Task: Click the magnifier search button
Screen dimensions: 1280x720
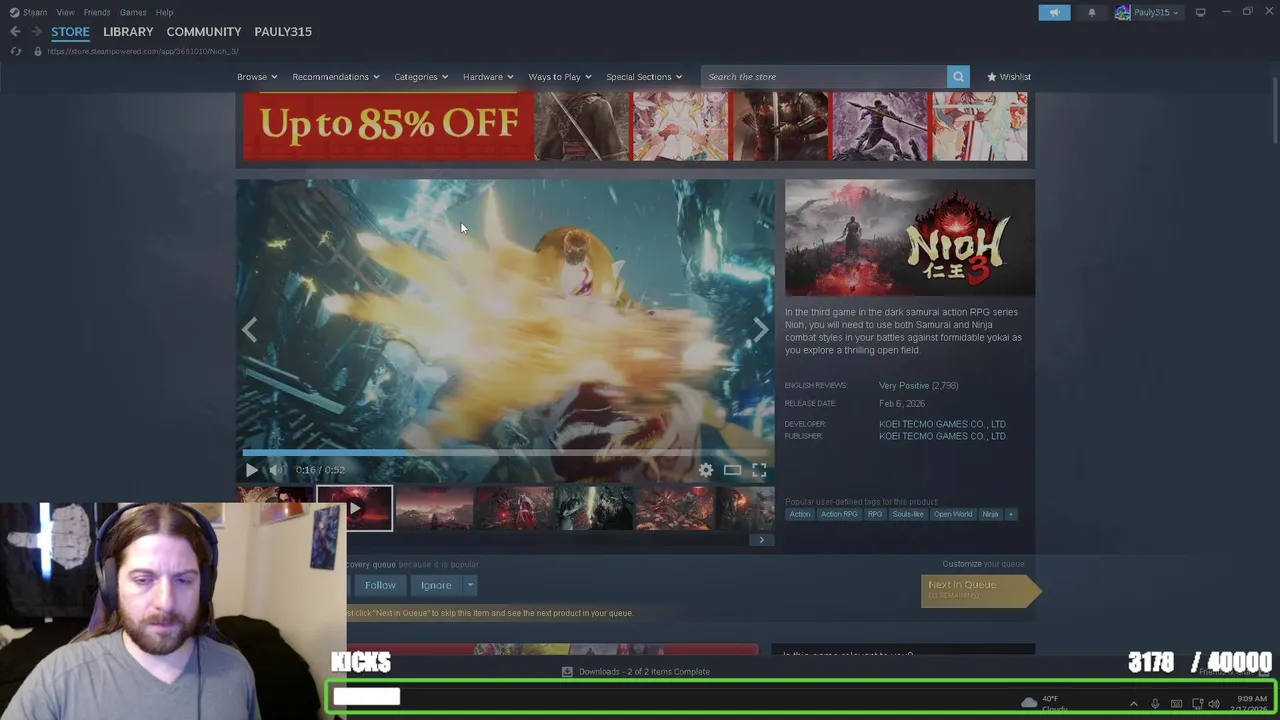Action: pyautogui.click(x=958, y=77)
